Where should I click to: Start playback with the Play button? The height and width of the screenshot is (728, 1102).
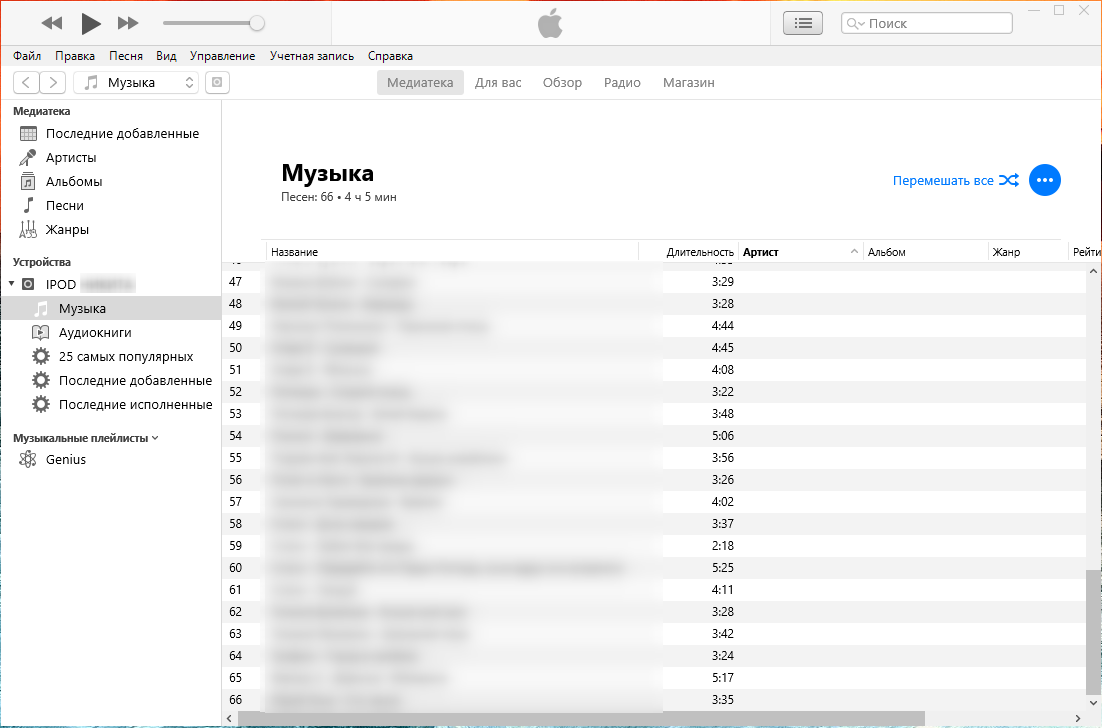click(x=90, y=23)
